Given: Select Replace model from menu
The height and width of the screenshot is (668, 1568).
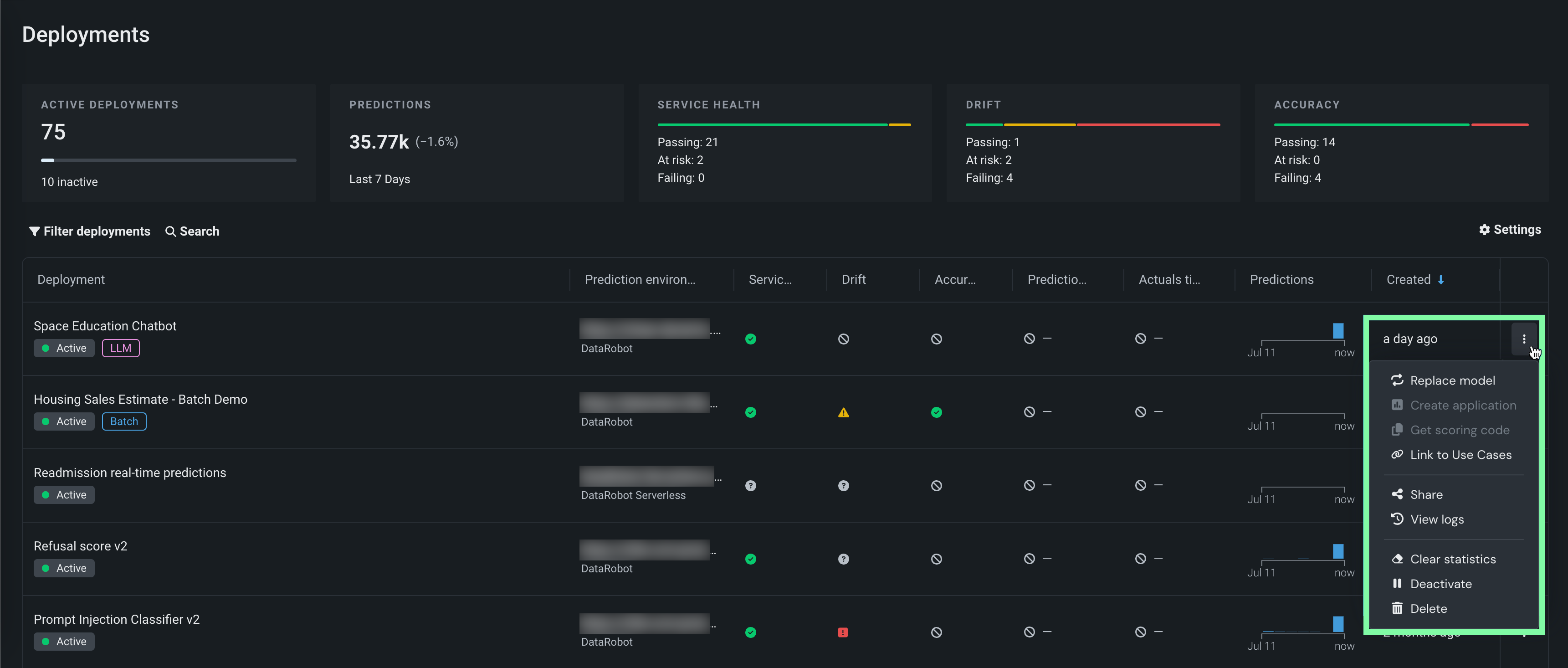Looking at the screenshot, I should pos(1452,380).
